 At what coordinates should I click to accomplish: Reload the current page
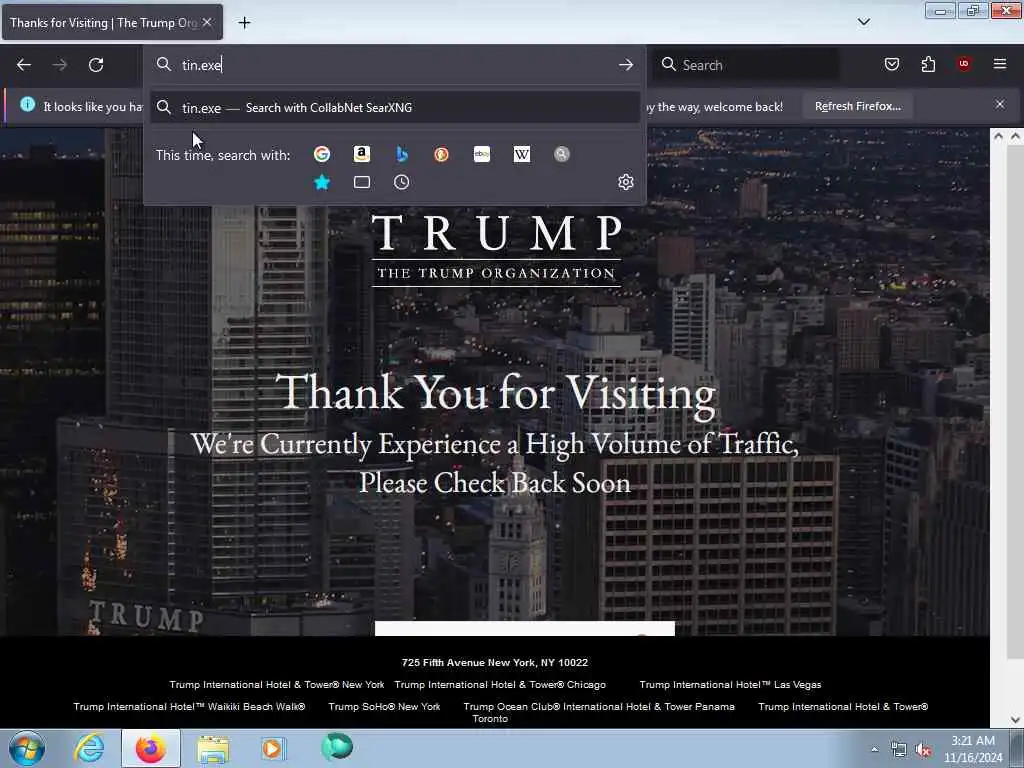[x=96, y=65]
